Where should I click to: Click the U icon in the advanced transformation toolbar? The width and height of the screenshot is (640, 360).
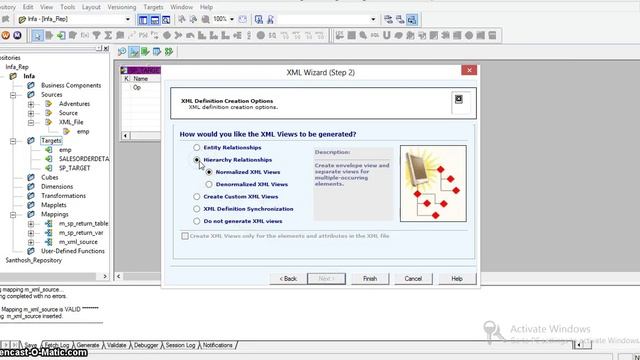(x=387, y=36)
